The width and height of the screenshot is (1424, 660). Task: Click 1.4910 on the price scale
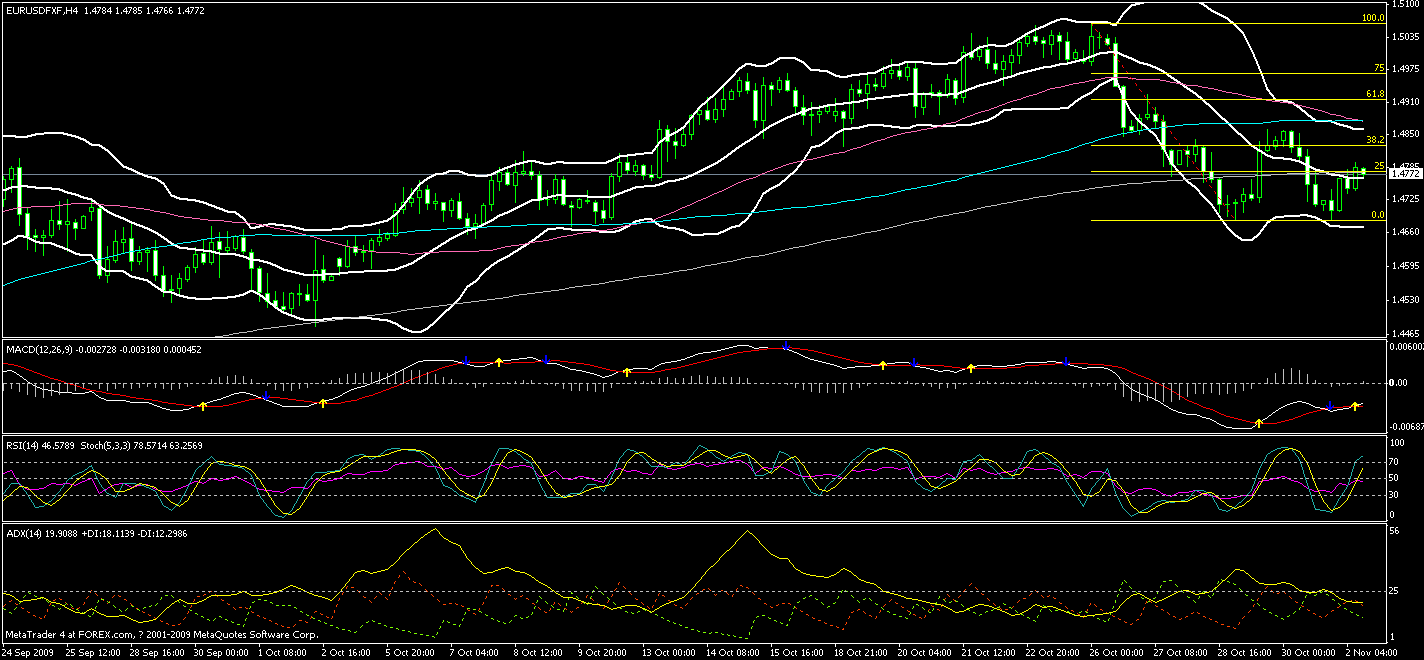click(x=1405, y=102)
